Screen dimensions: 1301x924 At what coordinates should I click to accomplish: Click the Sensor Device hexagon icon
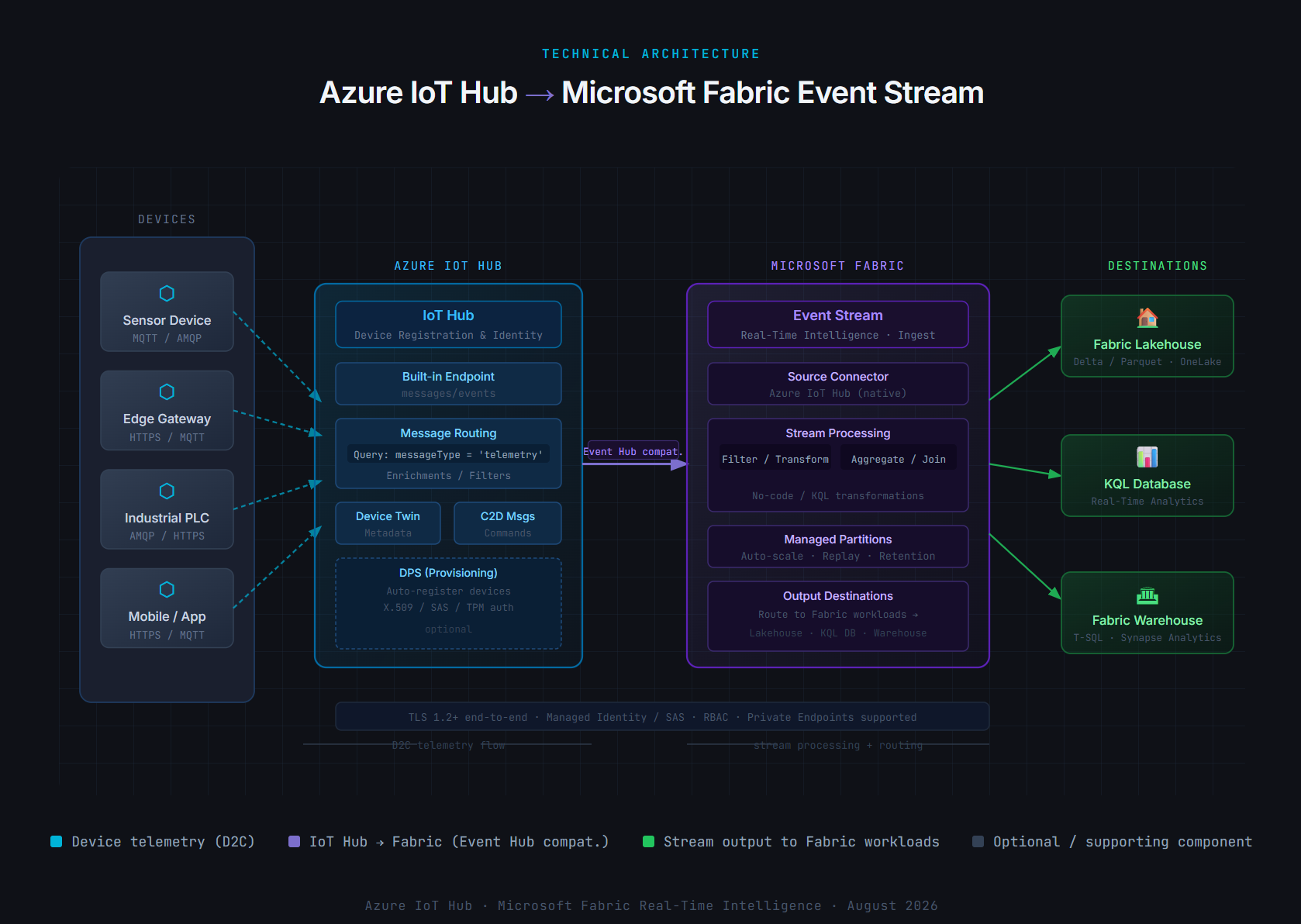(x=167, y=293)
